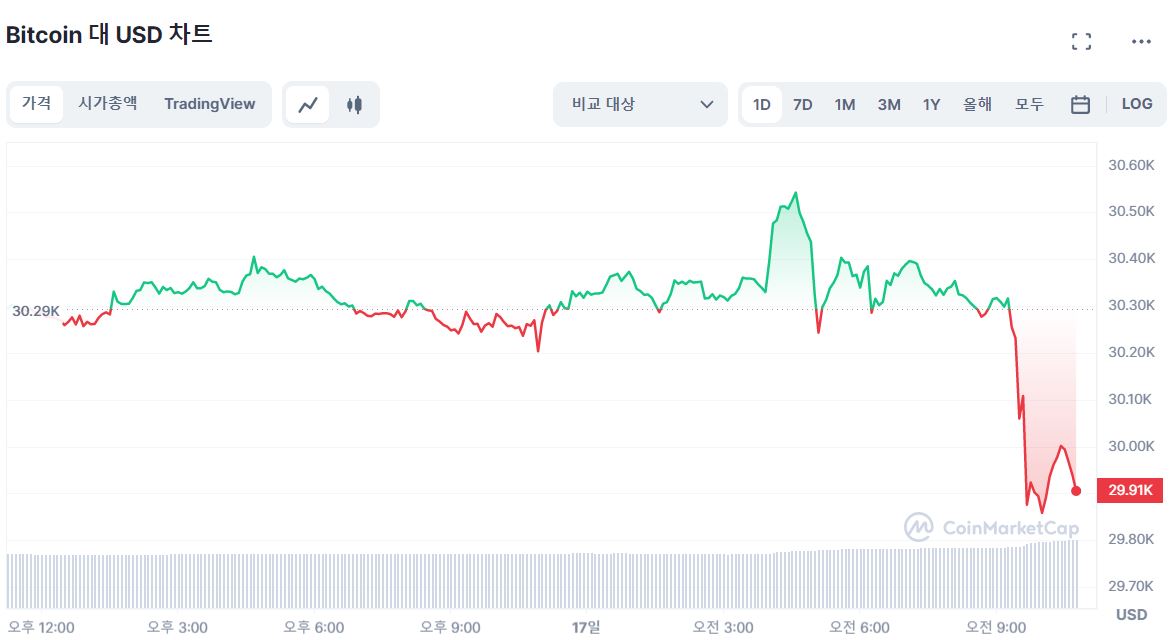1172x640 pixels.
Task: Select the 올해 time range
Action: point(978,104)
